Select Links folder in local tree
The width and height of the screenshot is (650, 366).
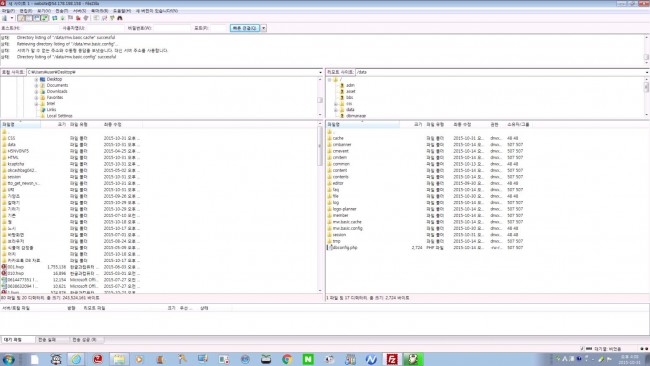point(51,110)
